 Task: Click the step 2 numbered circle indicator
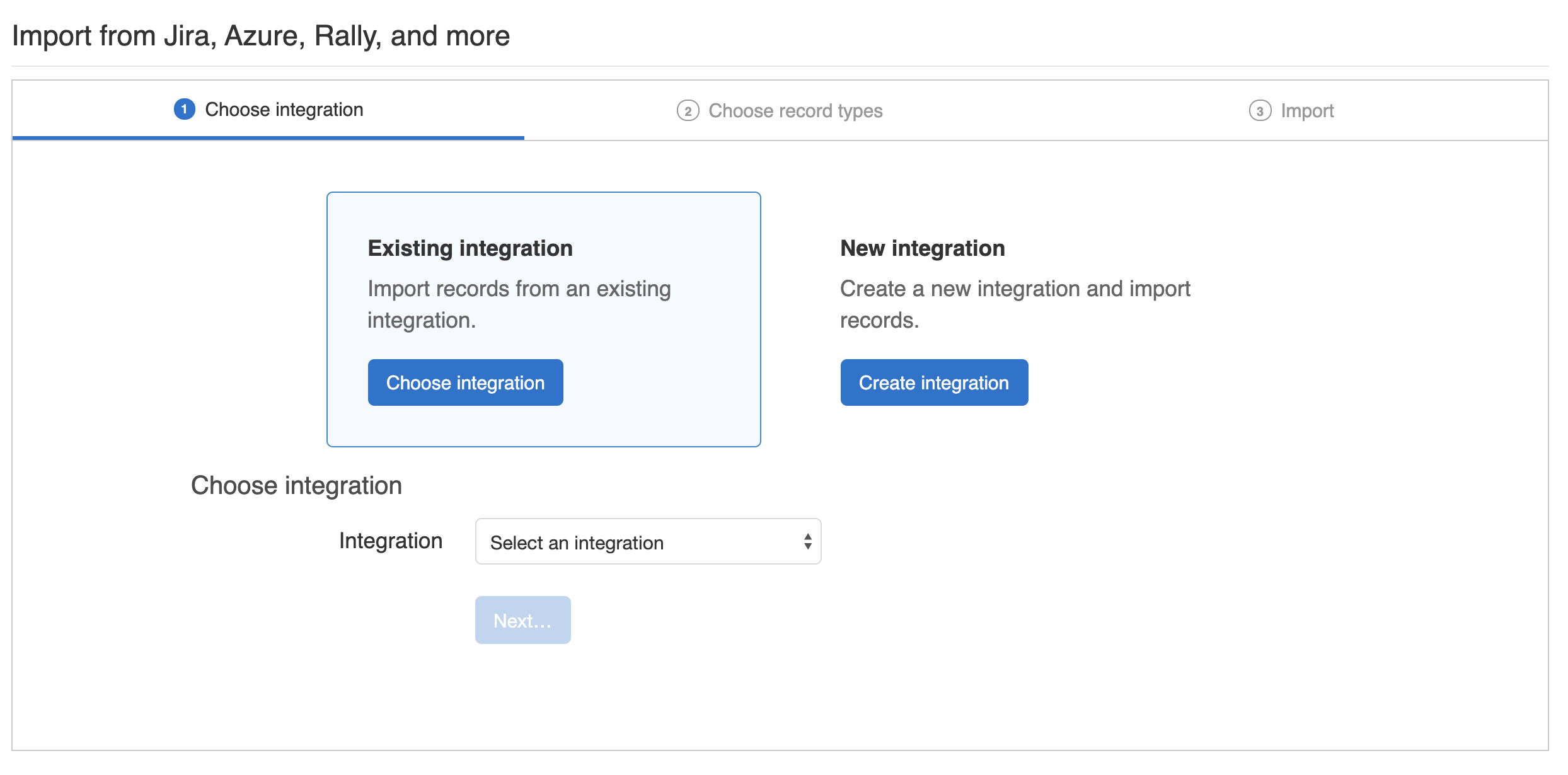tap(688, 110)
